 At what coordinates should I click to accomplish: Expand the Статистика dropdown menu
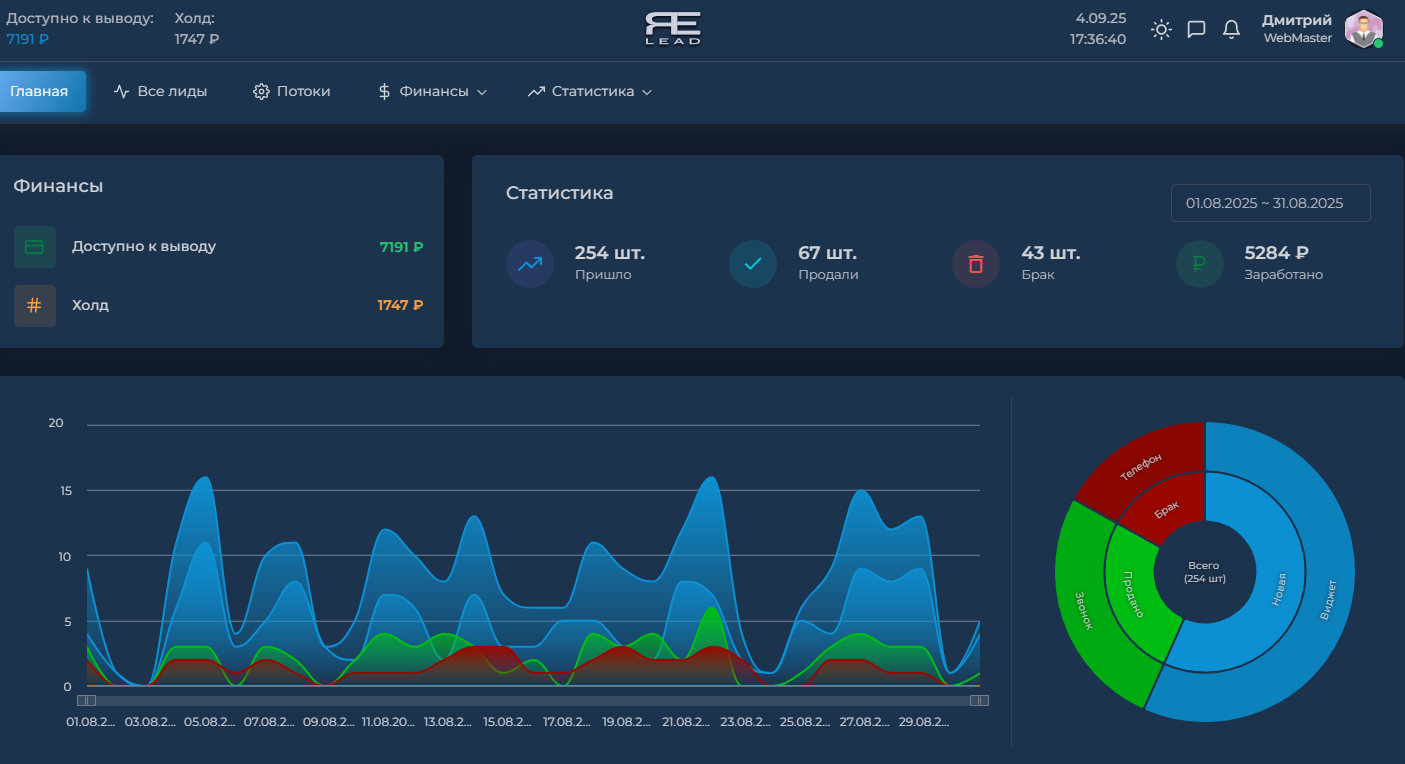(x=590, y=92)
